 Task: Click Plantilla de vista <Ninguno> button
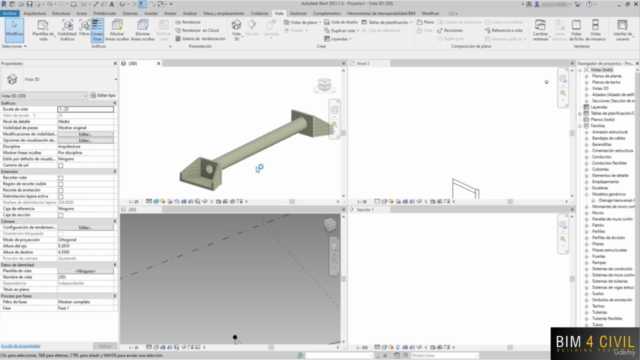coord(85,271)
